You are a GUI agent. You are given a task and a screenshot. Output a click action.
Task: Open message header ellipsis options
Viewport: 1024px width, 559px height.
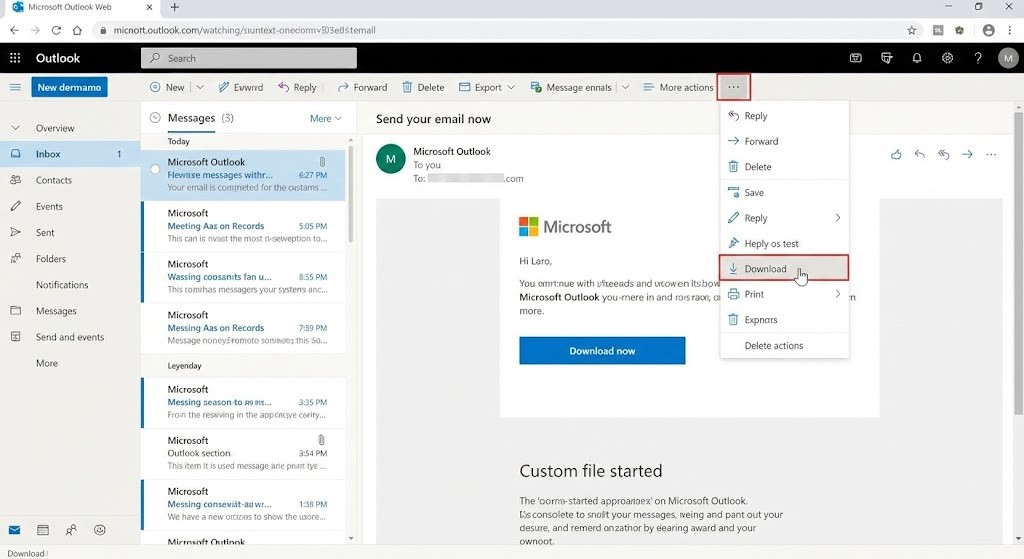991,154
